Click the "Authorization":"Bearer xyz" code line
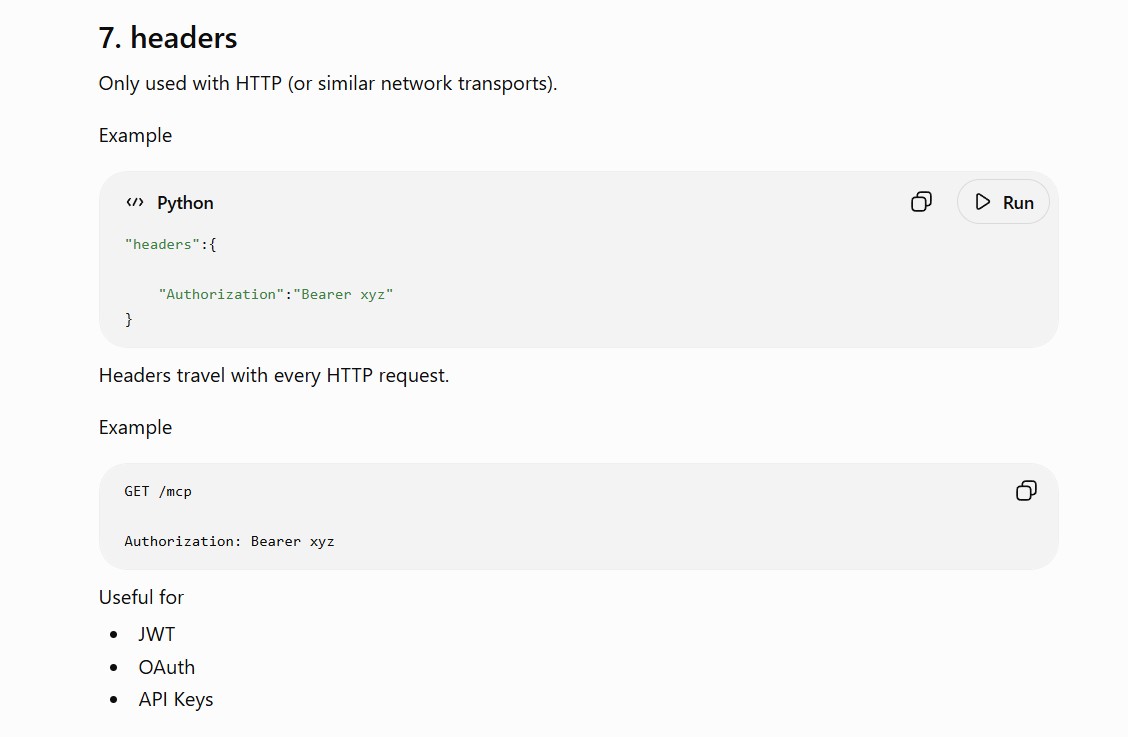Image resolution: width=1128 pixels, height=737 pixels. coord(276,294)
